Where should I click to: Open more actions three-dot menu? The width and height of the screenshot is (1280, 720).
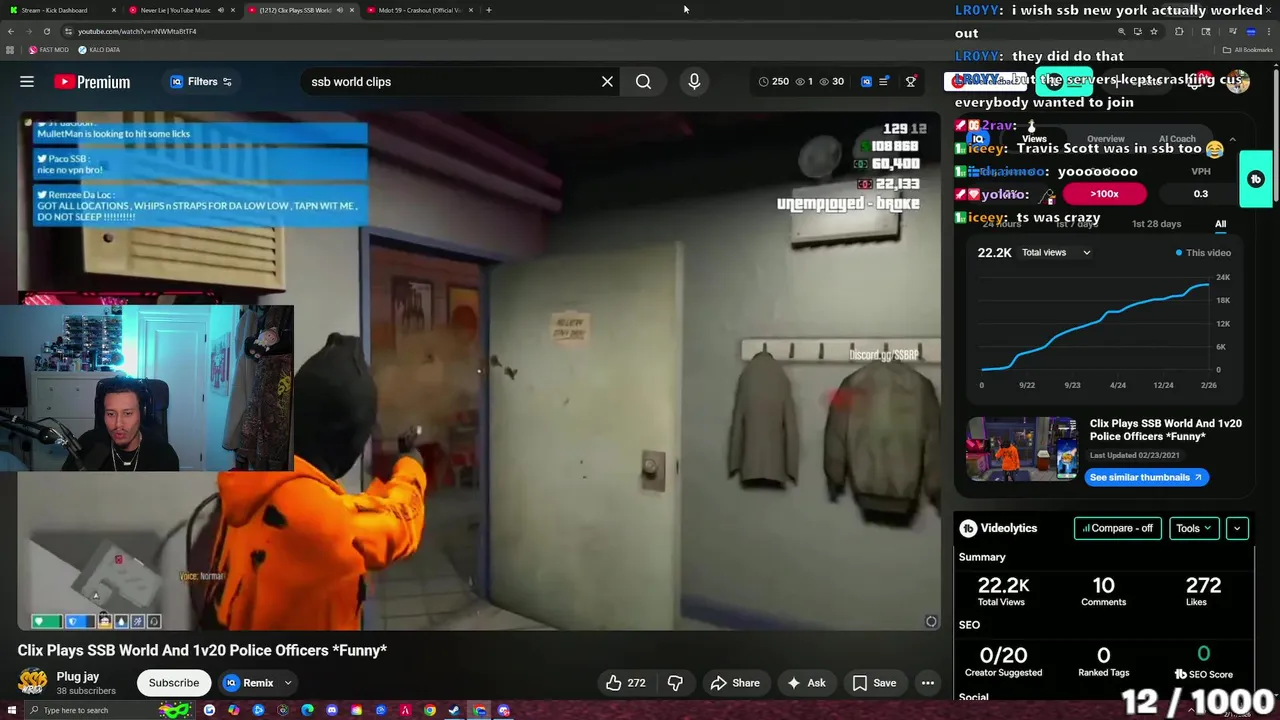[x=928, y=683]
